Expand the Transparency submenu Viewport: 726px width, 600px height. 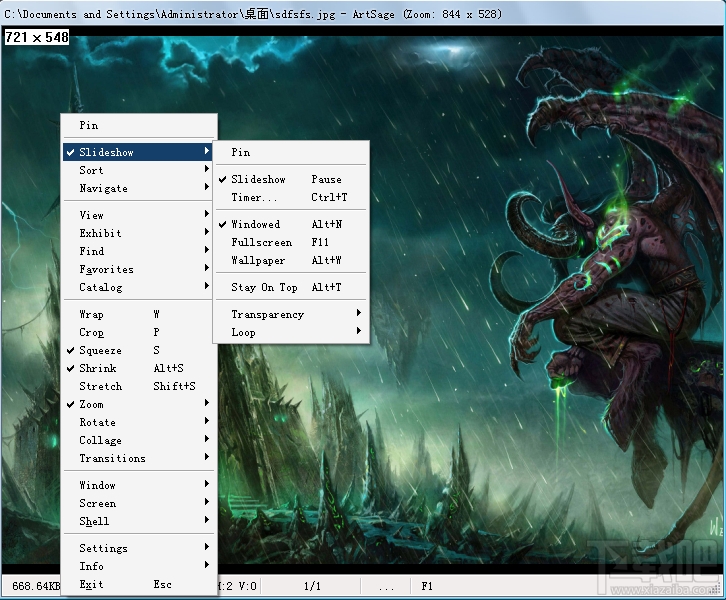267,315
